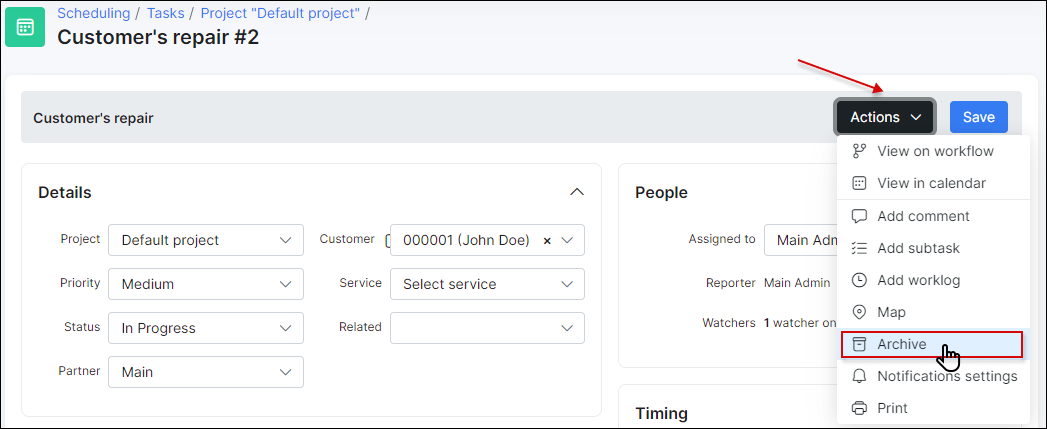Image resolution: width=1047 pixels, height=429 pixels.
Task: Open the Select service dropdown
Action: (x=487, y=284)
